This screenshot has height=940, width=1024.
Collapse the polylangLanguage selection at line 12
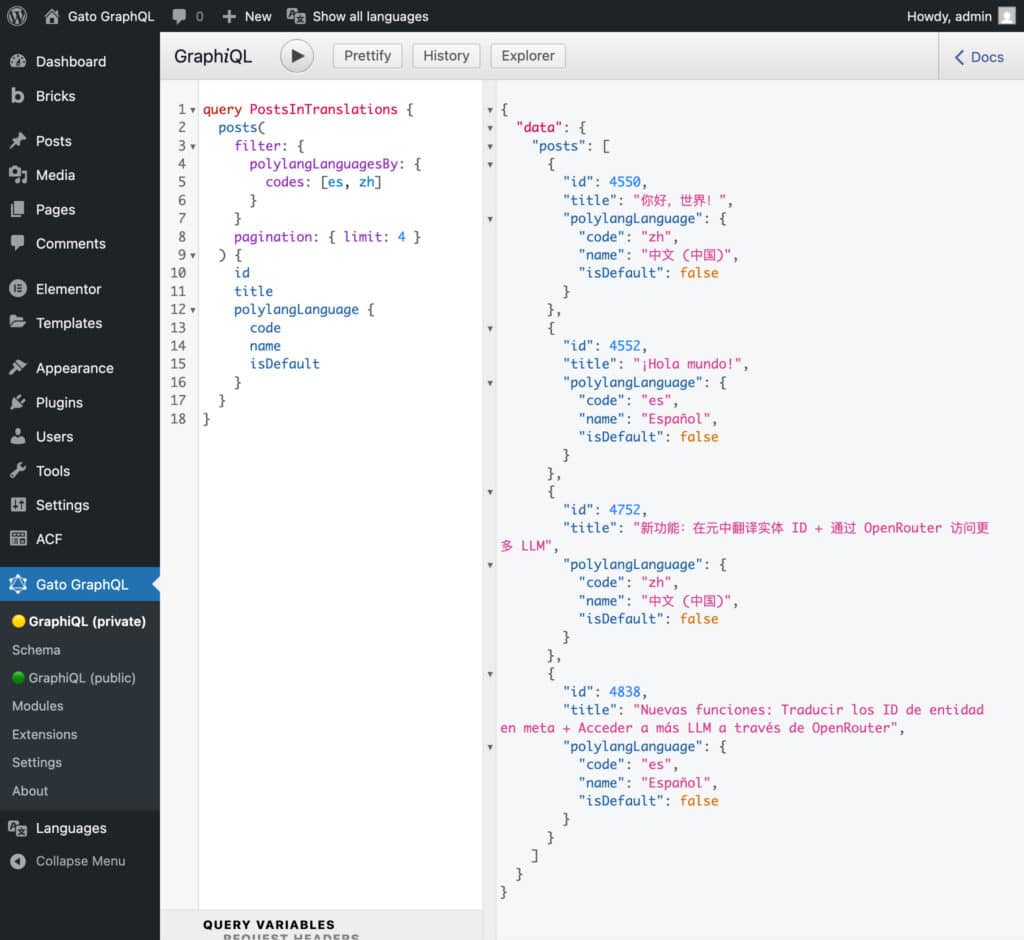(x=193, y=310)
